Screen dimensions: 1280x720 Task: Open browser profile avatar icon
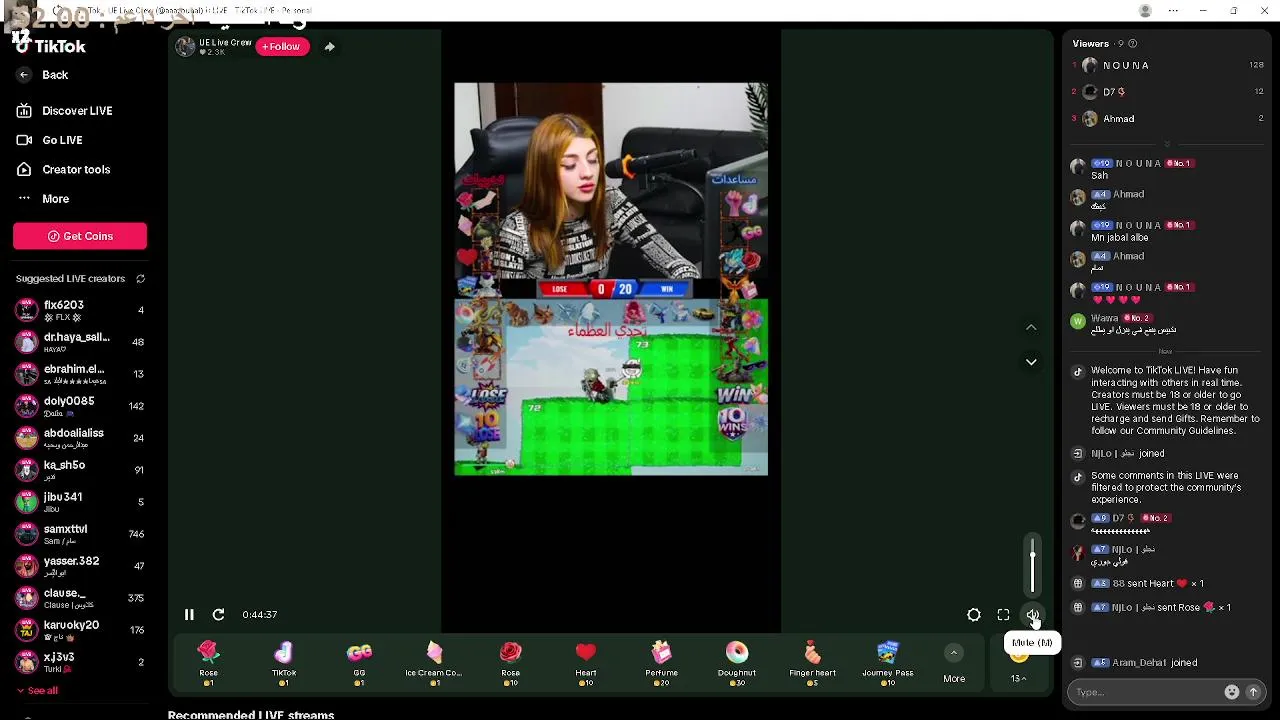[1145, 10]
